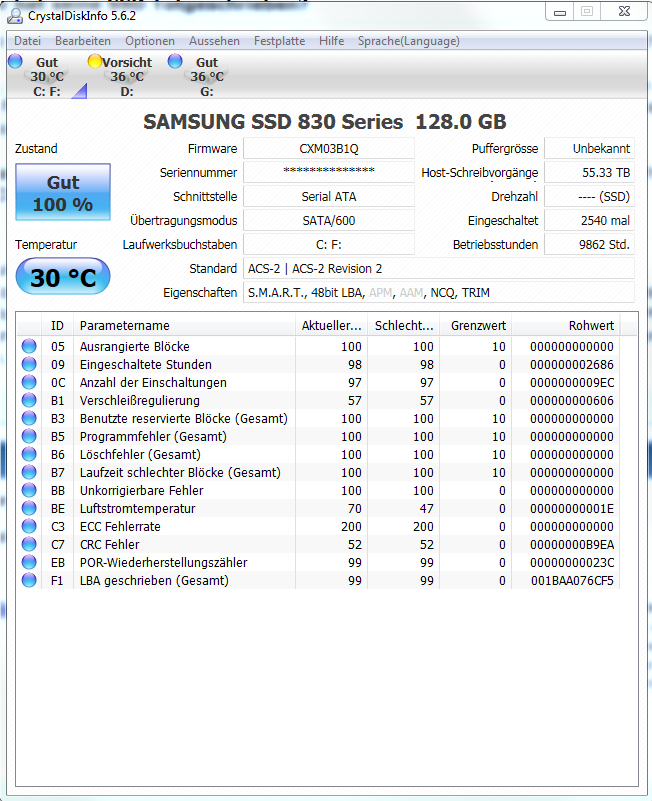
Task: Click the status orb of Unkorrigierbare Fehler row
Action: [x=29, y=490]
